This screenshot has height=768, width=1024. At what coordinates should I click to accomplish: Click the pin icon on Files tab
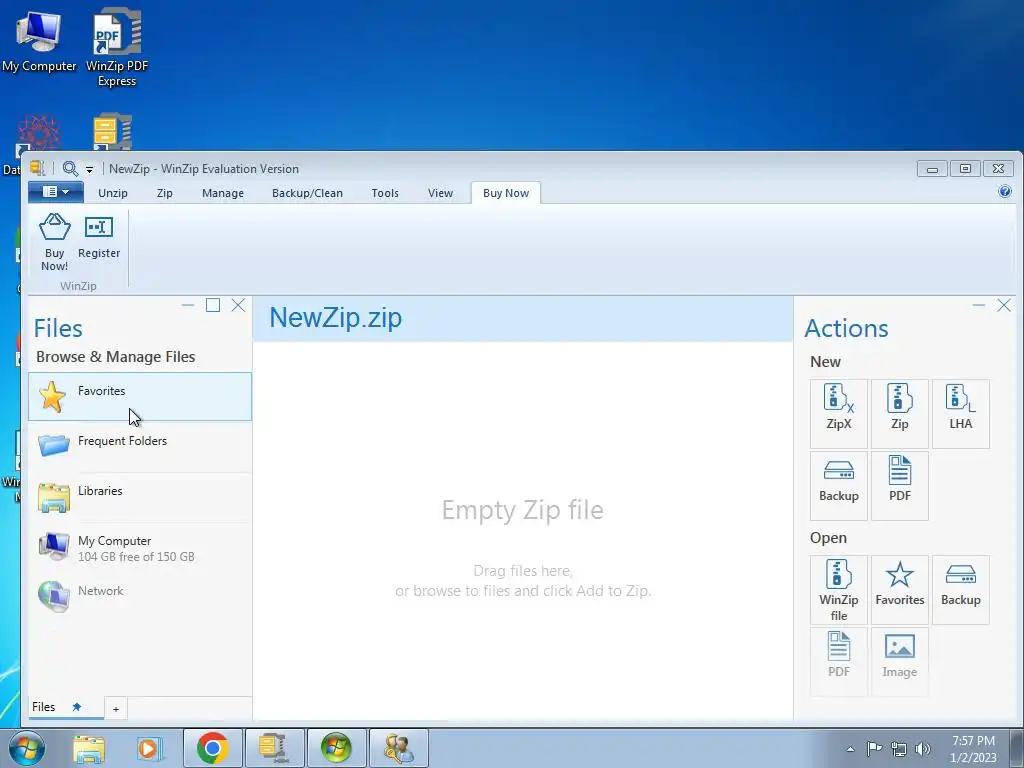coord(76,707)
